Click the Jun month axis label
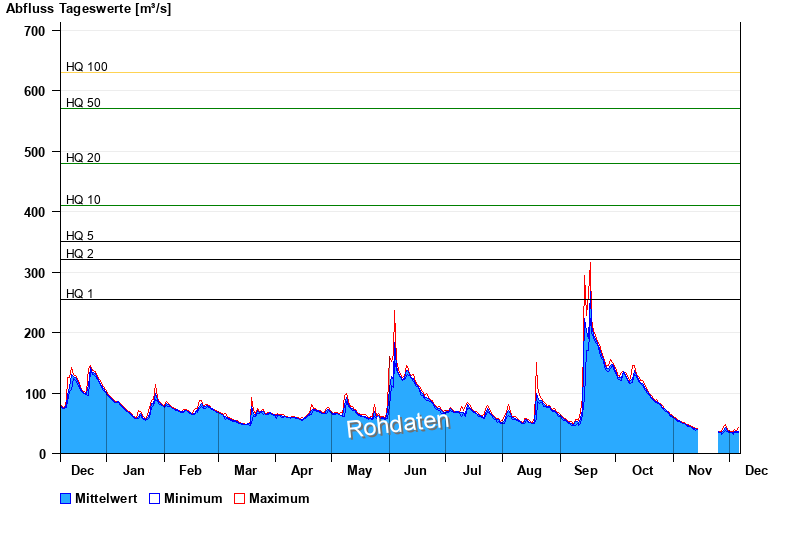800x550 pixels. point(415,471)
